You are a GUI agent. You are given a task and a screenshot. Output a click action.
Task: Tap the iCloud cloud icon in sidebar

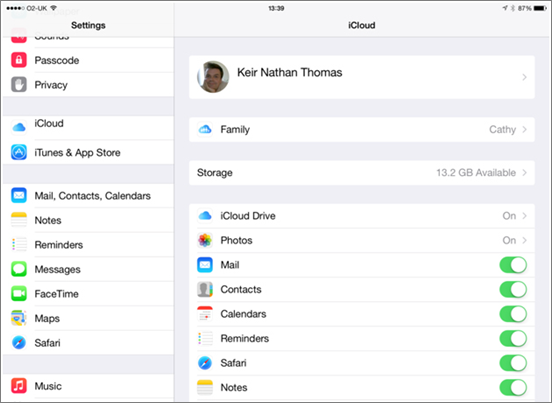[19, 127]
